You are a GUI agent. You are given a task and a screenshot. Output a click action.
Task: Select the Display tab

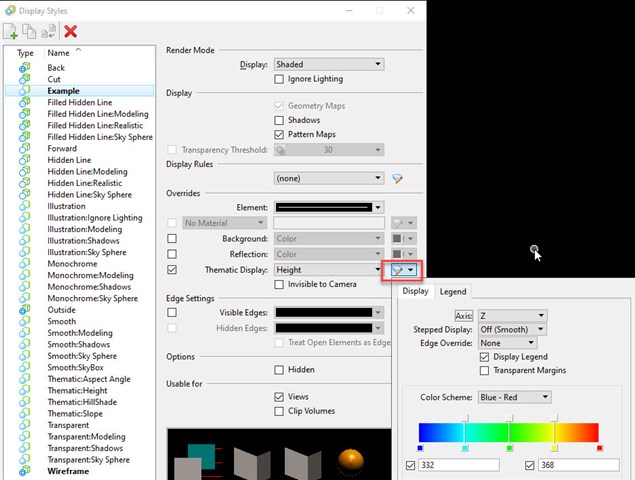(415, 292)
